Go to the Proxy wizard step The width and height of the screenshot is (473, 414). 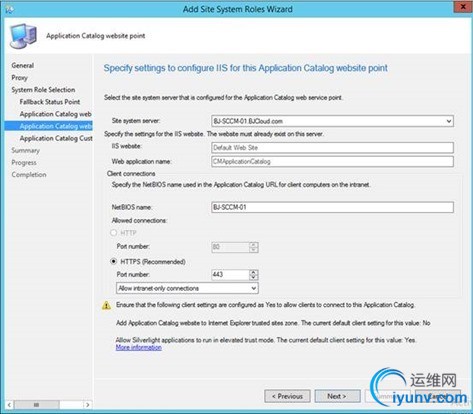(19, 78)
